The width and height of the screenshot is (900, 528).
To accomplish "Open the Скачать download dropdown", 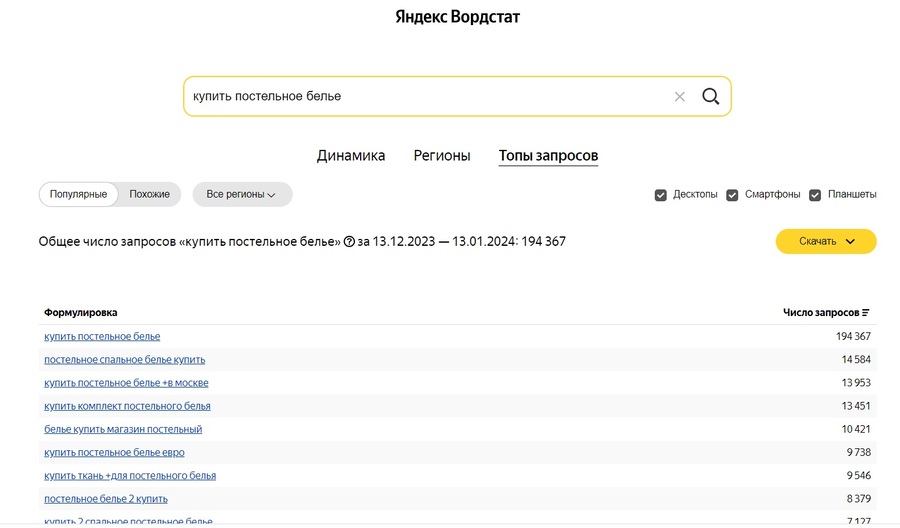I will 825,241.
